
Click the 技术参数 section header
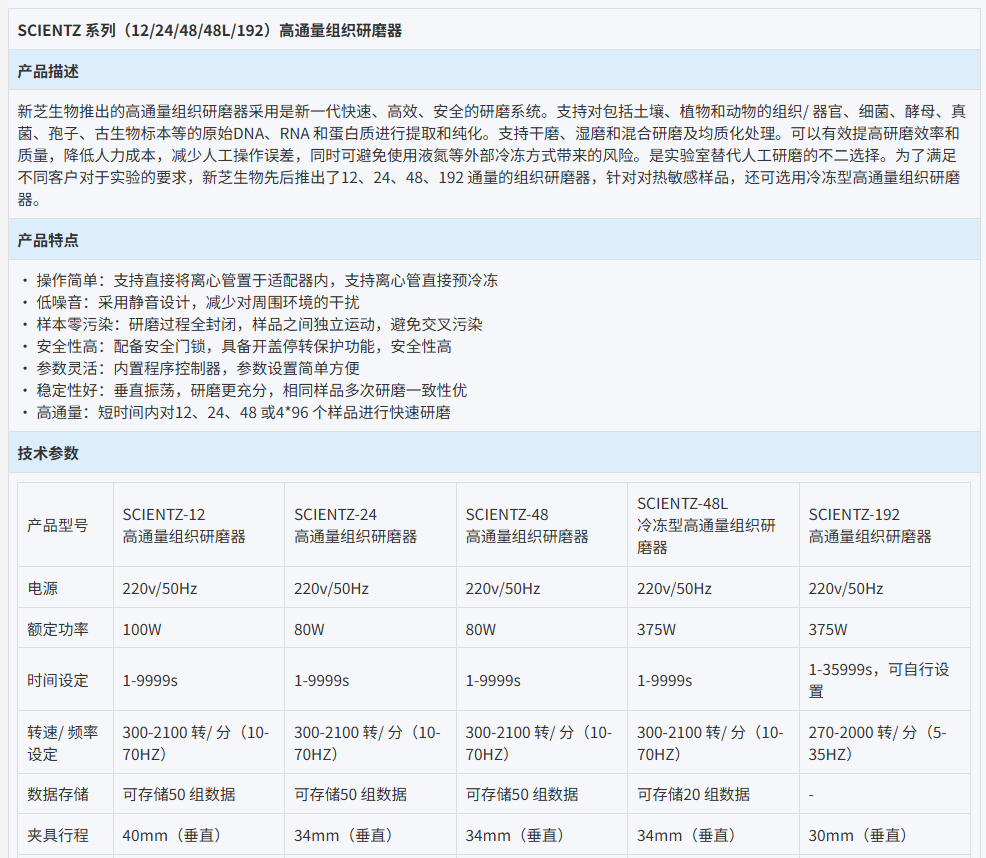click(x=48, y=453)
